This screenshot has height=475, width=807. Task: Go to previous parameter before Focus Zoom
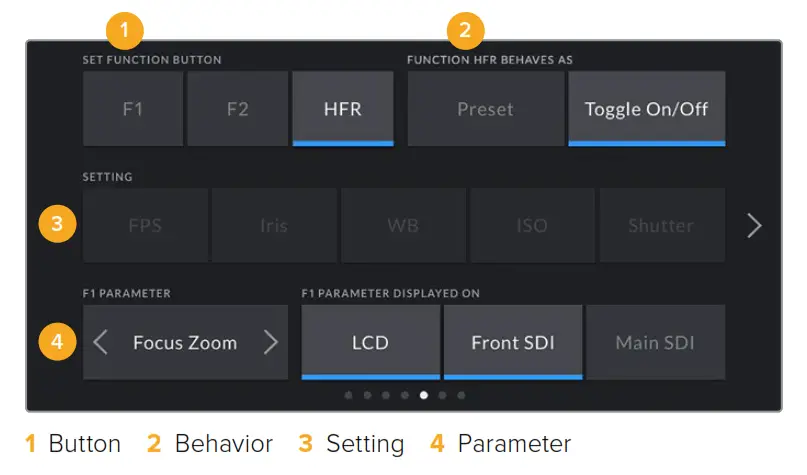[x=100, y=343]
